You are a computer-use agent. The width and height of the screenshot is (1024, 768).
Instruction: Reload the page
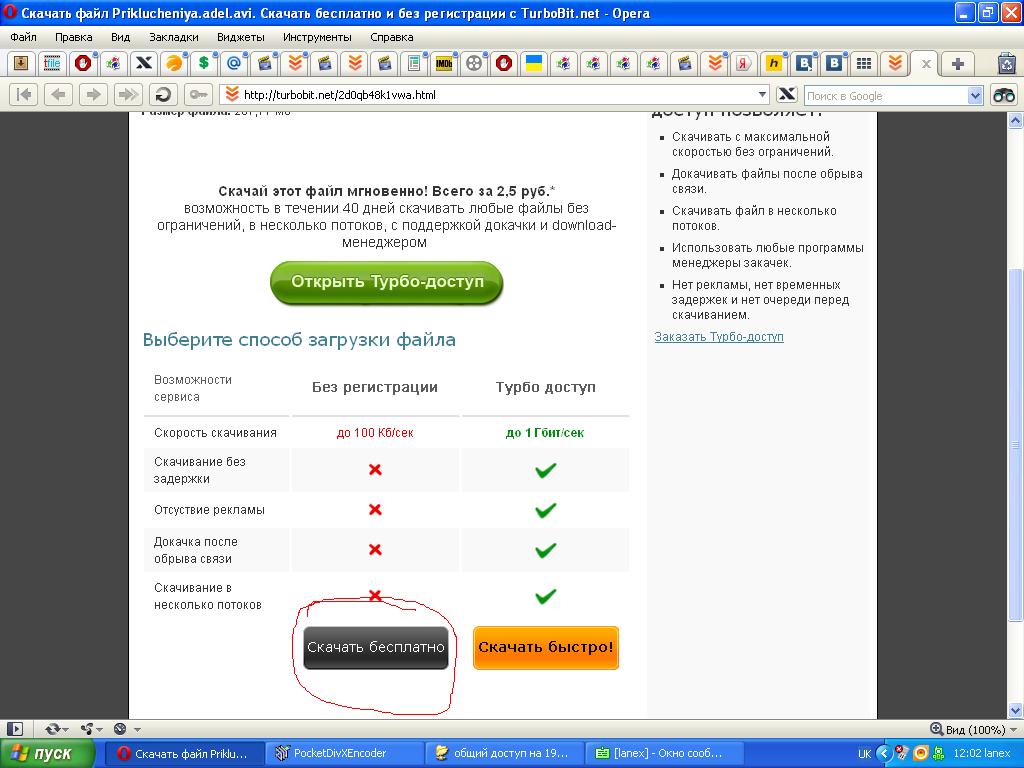click(x=163, y=95)
